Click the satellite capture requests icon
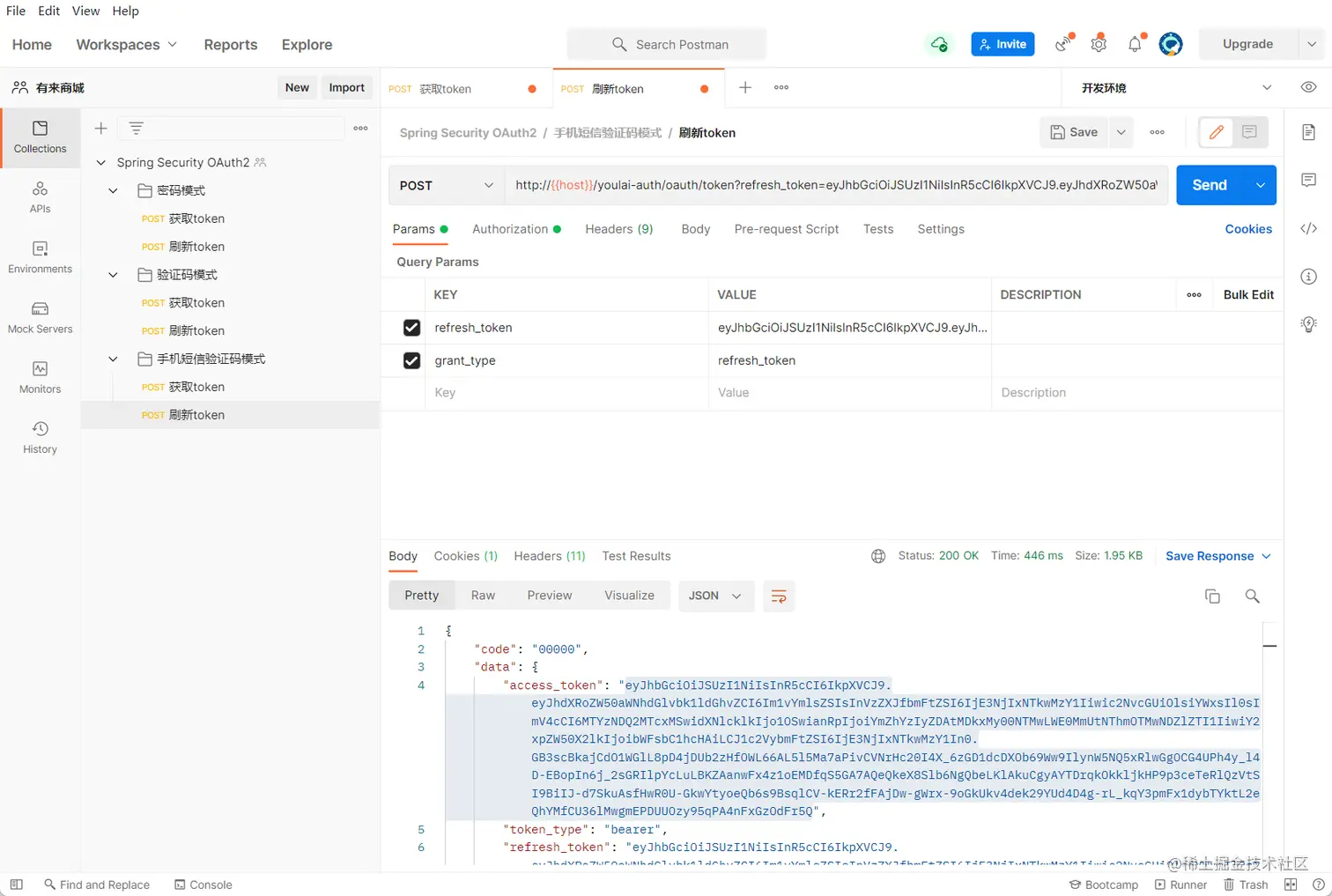1332x896 pixels. 1063,44
